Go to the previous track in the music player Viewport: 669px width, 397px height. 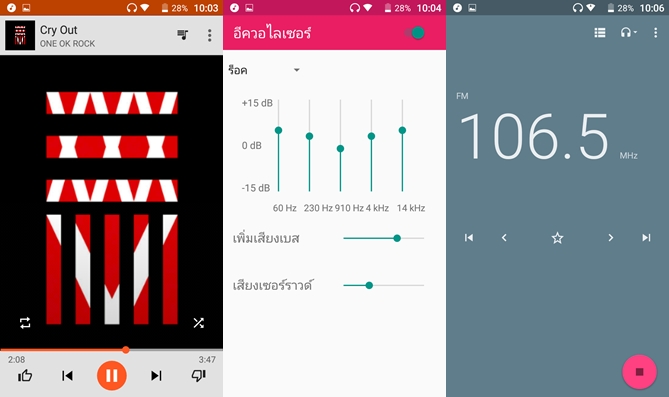click(x=67, y=376)
